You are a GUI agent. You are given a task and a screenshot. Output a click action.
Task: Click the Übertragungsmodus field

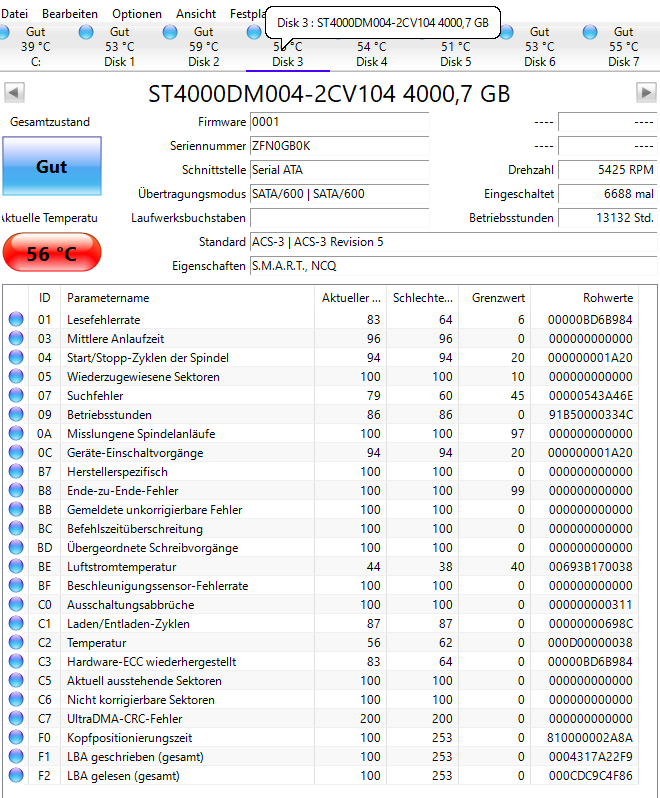coord(339,194)
